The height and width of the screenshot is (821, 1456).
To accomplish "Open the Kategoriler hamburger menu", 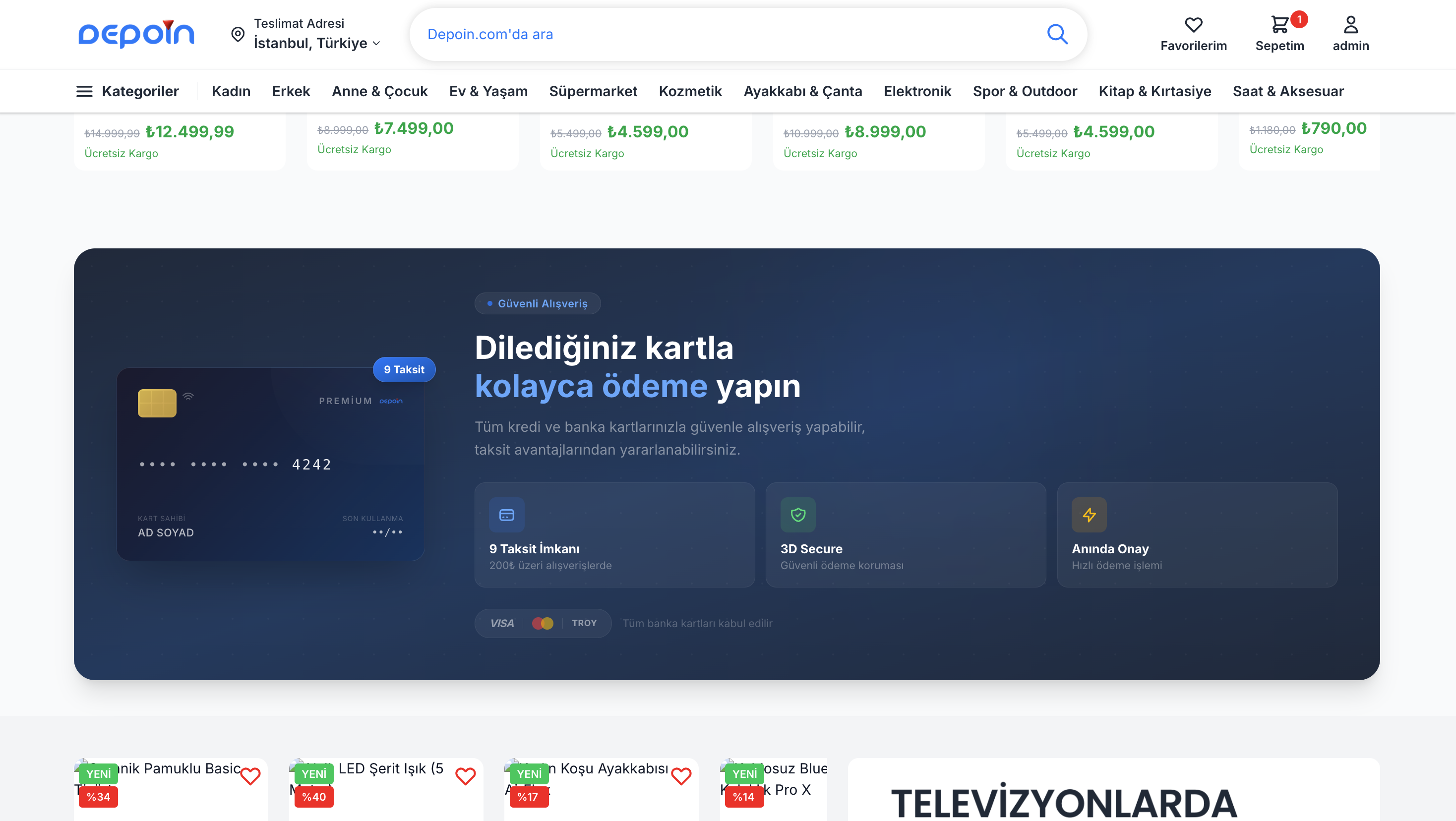I will [84, 92].
